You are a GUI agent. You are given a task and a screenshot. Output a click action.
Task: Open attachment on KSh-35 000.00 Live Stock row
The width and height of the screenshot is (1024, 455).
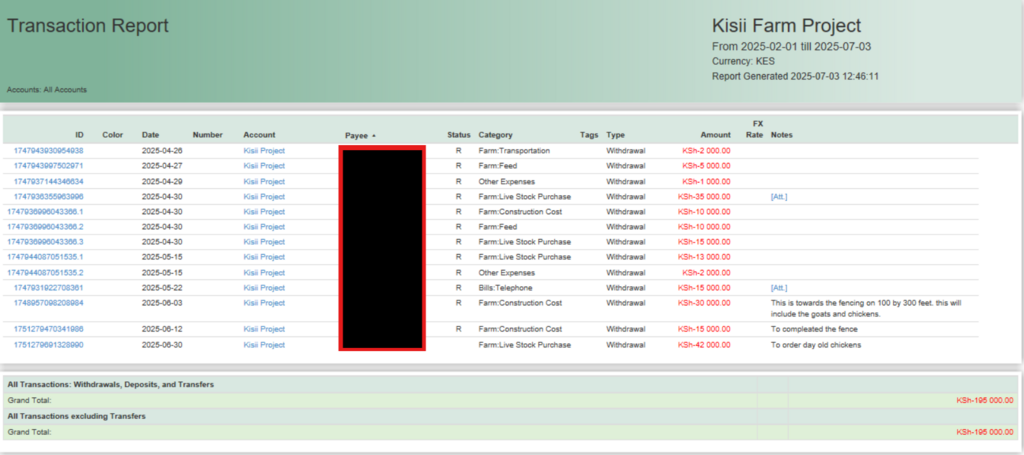click(x=779, y=197)
